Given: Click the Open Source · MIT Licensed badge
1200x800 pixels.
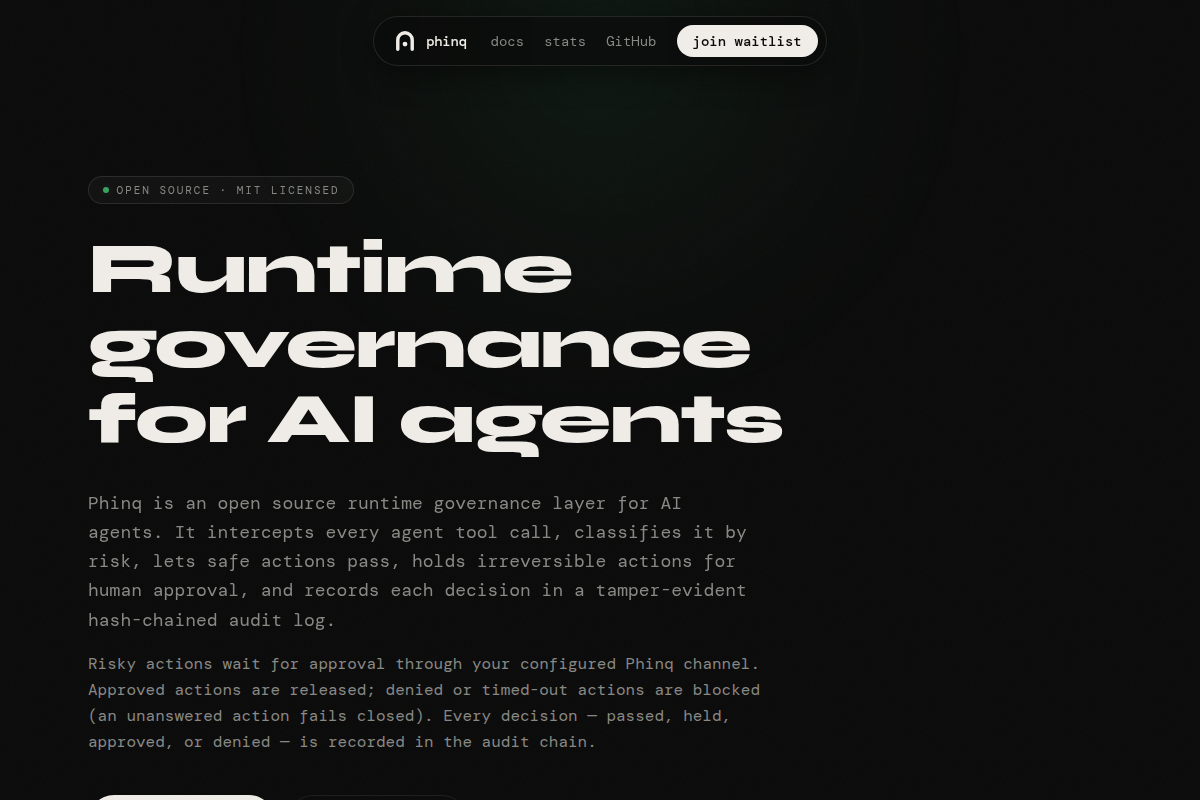Looking at the screenshot, I should coord(221,190).
